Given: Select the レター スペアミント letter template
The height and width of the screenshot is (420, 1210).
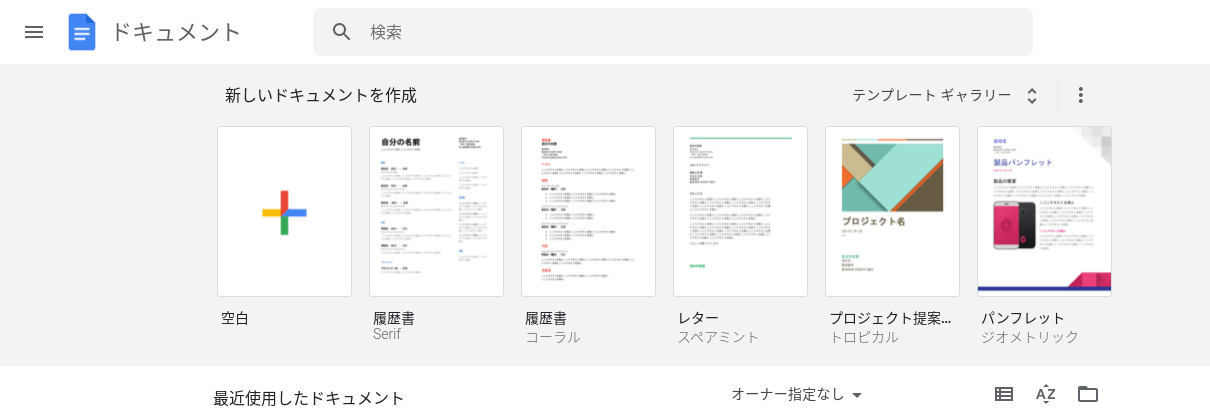Looking at the screenshot, I should (x=740, y=212).
